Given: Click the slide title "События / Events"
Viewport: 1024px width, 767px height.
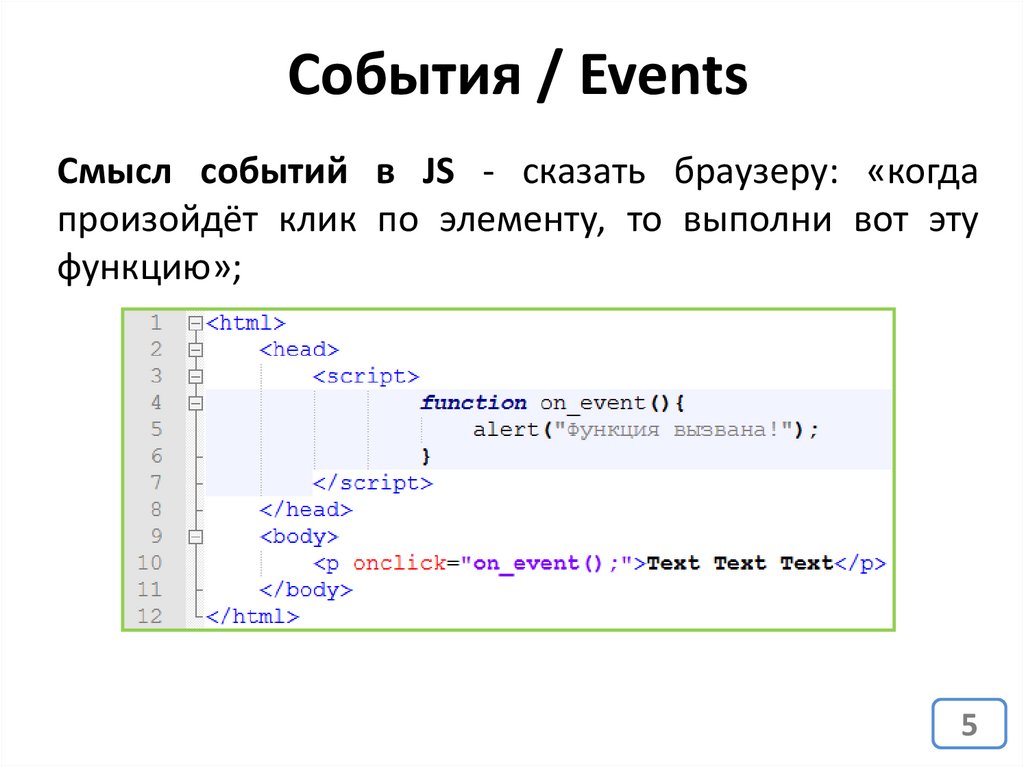Looking at the screenshot, I should click(517, 75).
